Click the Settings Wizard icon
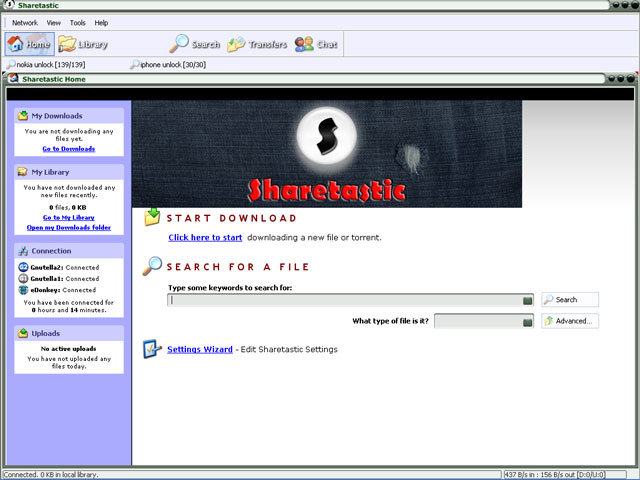The width and height of the screenshot is (640, 480). 152,349
